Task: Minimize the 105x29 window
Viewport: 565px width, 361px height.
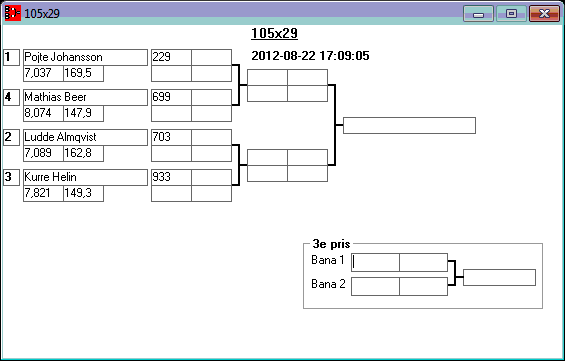Action: (478, 14)
